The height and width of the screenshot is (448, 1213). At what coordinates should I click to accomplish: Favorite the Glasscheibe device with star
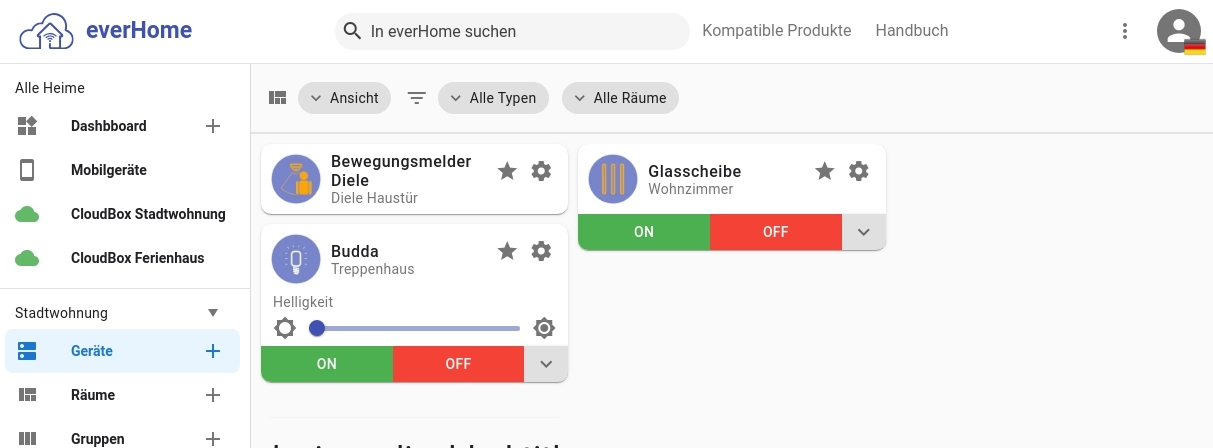[x=825, y=171]
